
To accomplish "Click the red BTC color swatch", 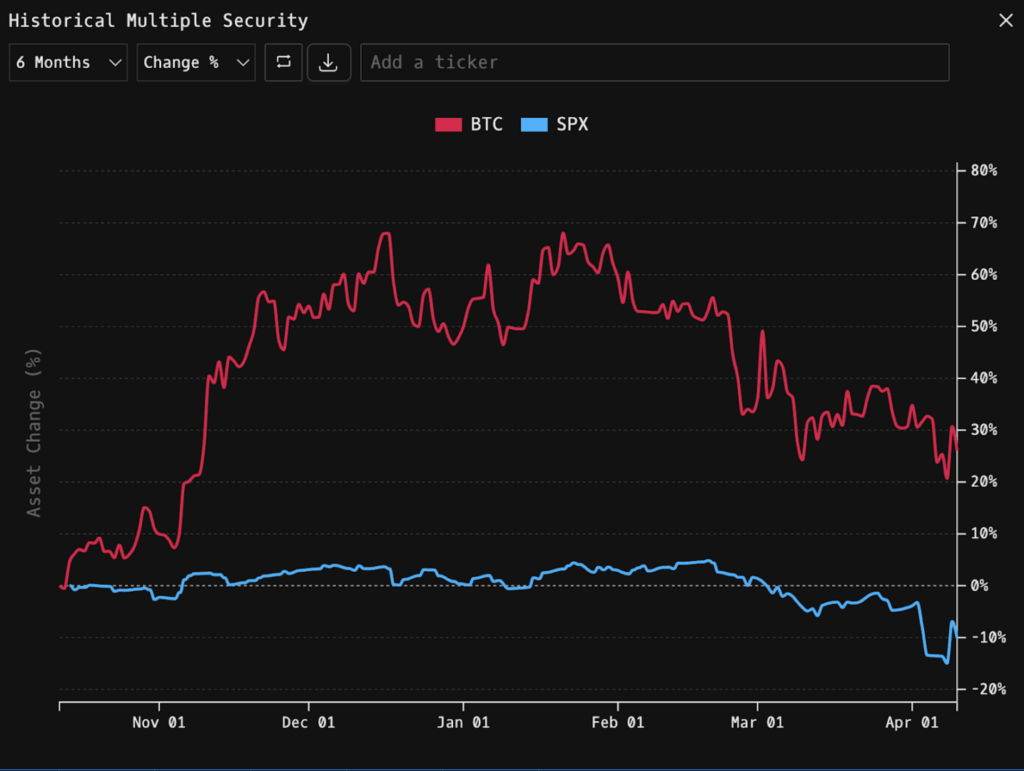I will [449, 124].
